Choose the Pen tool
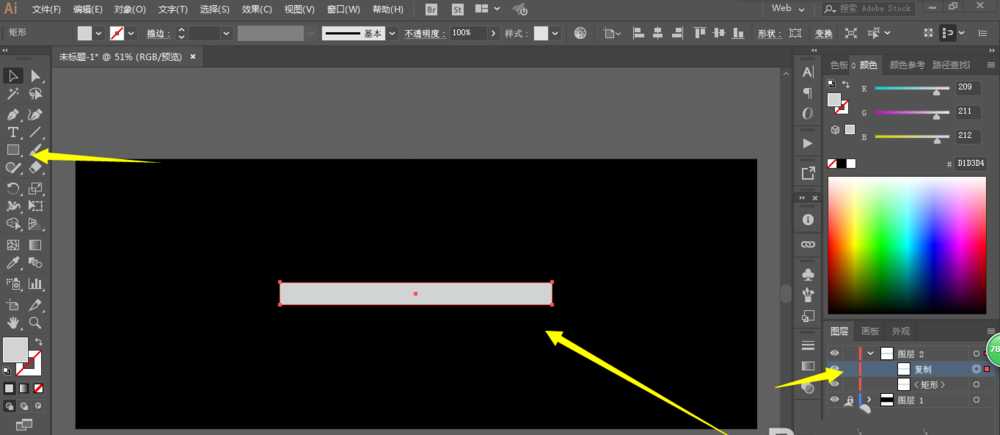Viewport: 1000px width, 435px height. 13,115
